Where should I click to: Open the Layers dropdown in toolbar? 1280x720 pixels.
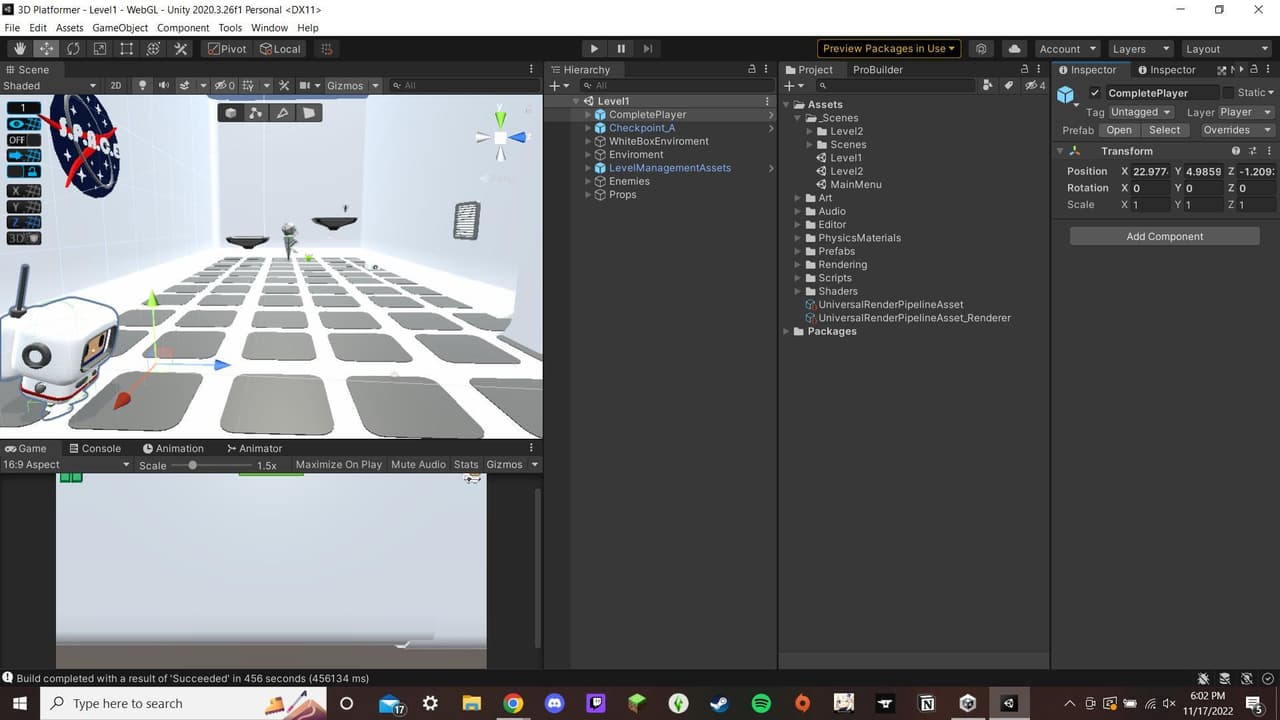pos(1138,48)
